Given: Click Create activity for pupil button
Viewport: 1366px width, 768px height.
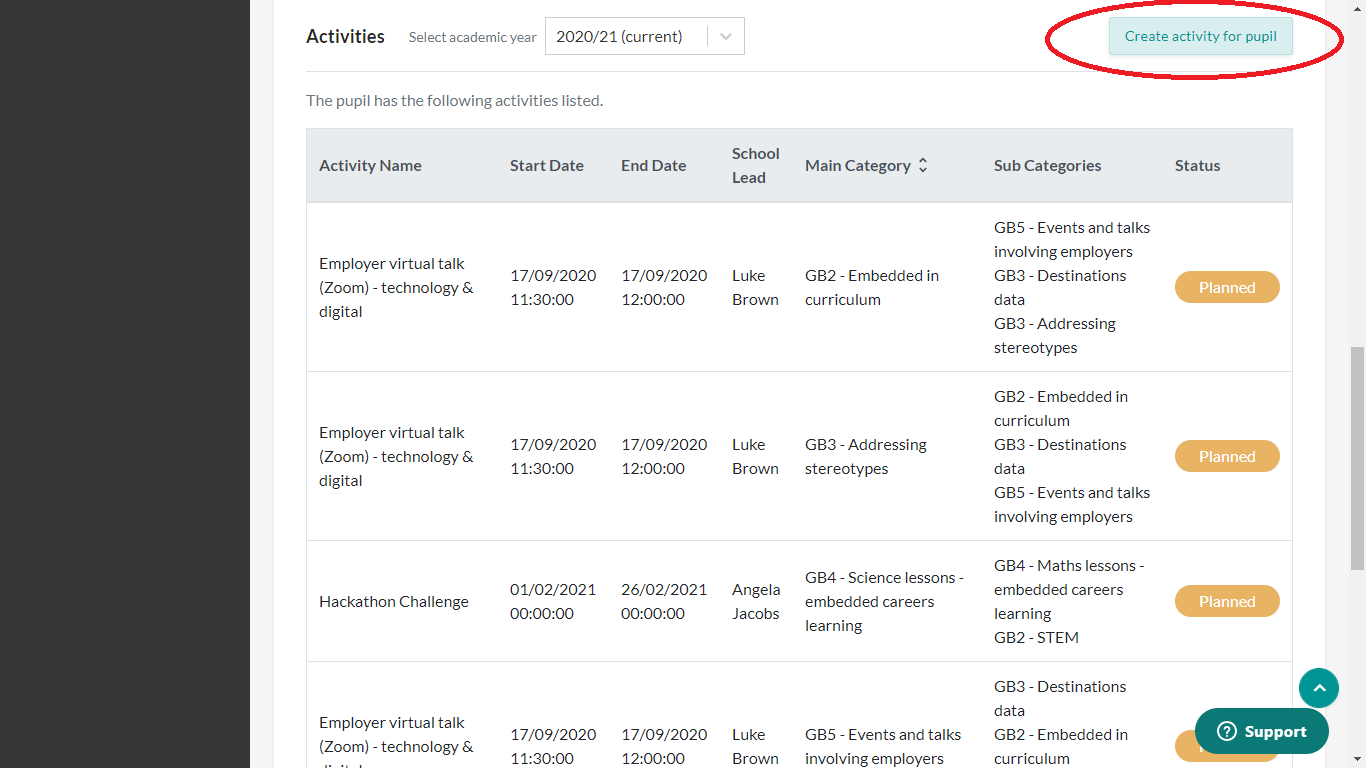Looking at the screenshot, I should pyautogui.click(x=1200, y=37).
